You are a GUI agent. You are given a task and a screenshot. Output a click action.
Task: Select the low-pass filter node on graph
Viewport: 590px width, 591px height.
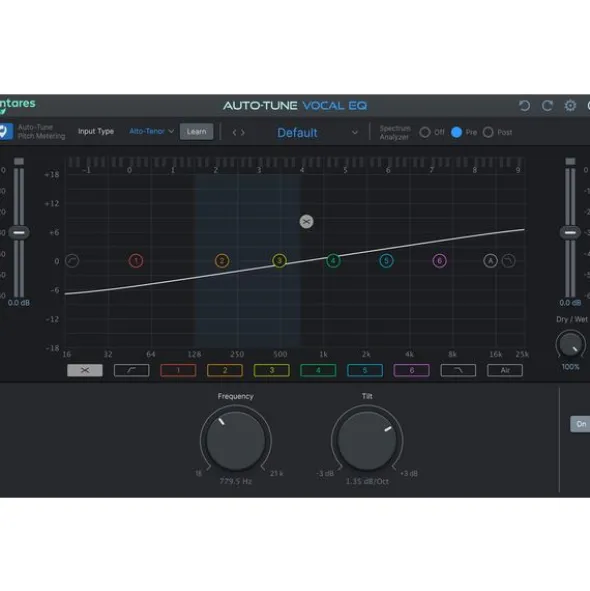(x=509, y=261)
